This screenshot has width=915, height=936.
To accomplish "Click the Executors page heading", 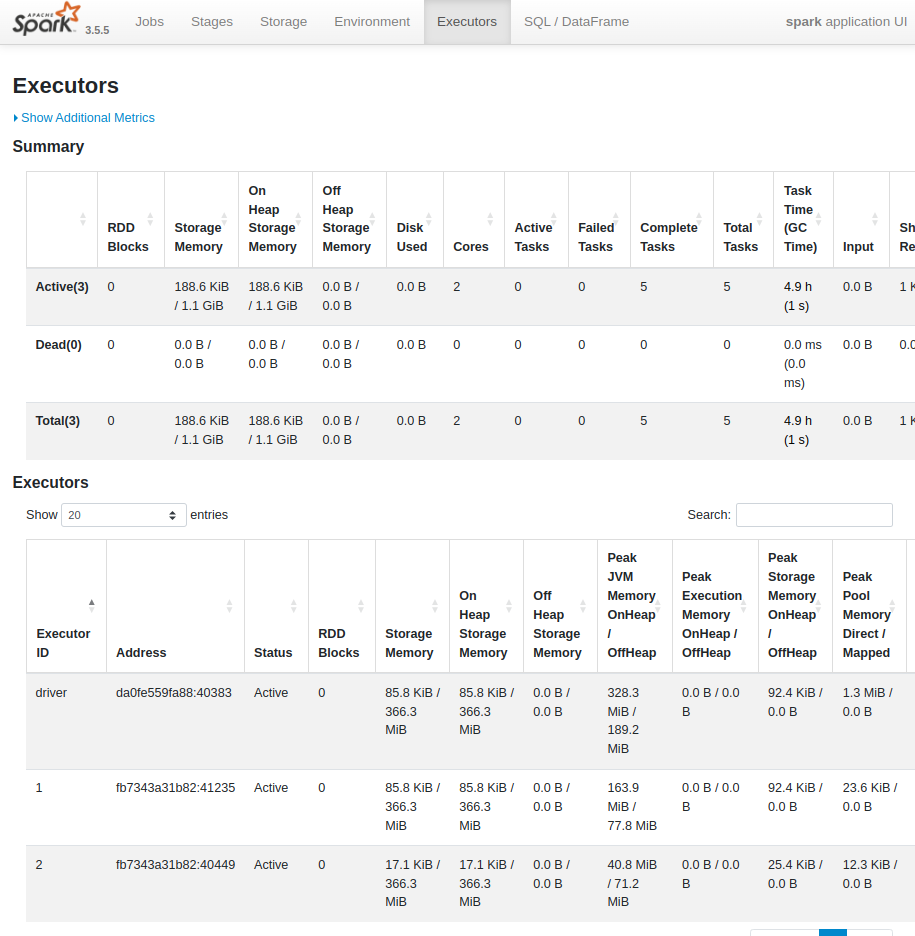I will coord(66,85).
